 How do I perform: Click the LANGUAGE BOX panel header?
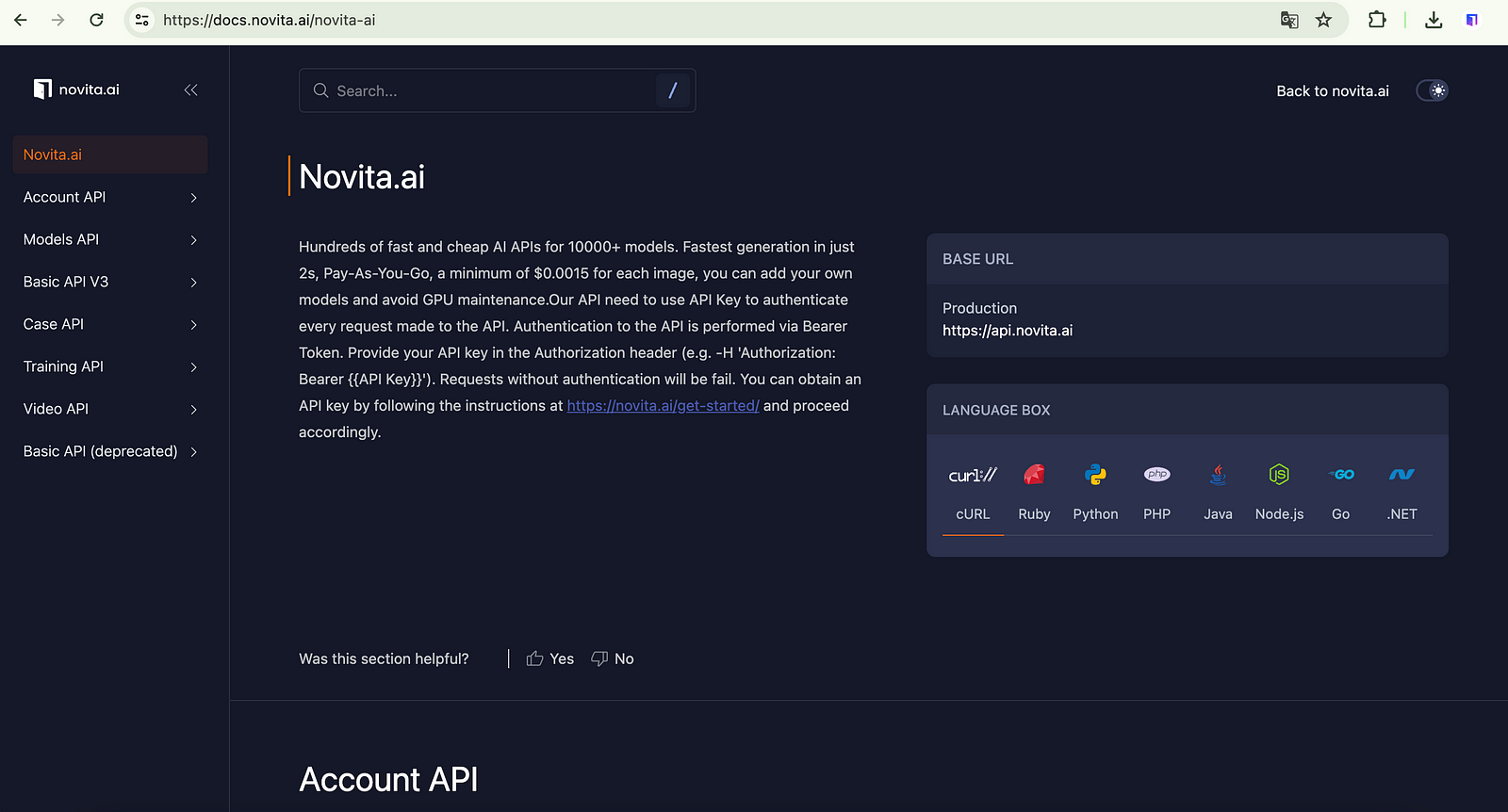click(x=1188, y=410)
